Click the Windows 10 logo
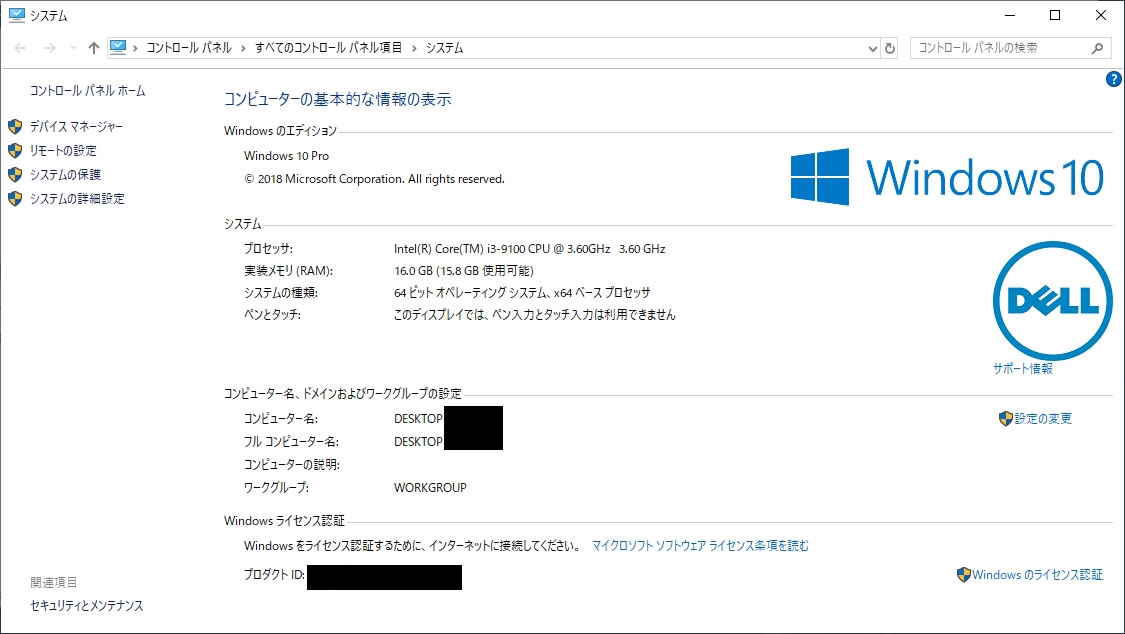This screenshot has width=1125, height=634. click(947, 177)
